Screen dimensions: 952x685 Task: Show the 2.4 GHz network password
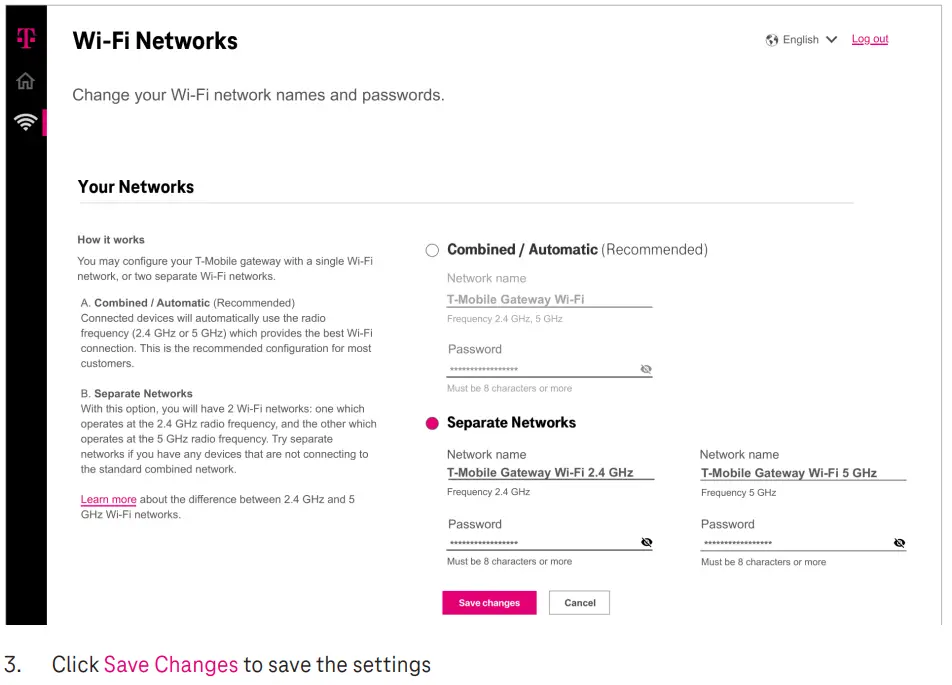point(646,543)
